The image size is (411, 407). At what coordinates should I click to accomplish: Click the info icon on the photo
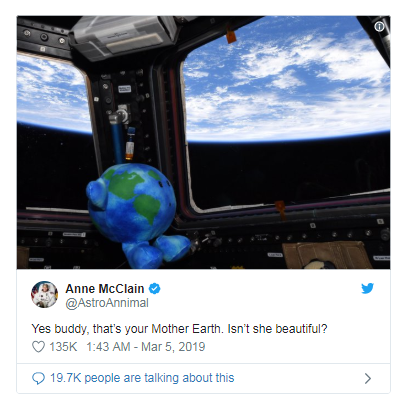point(379,26)
